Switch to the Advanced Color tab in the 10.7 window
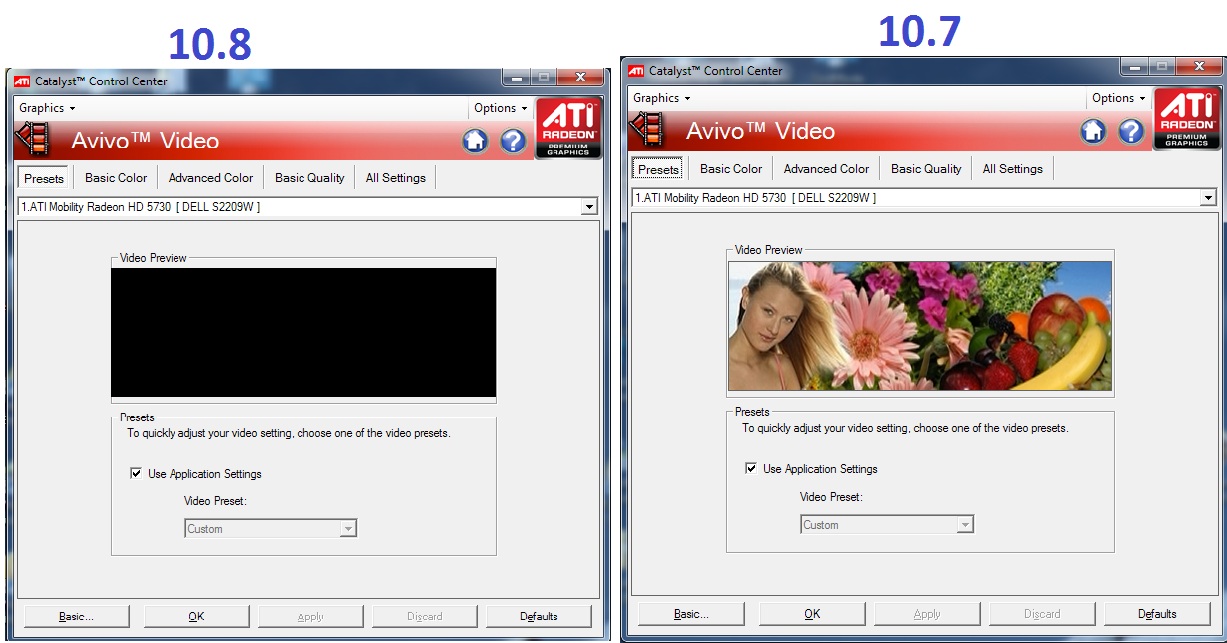The height and width of the screenshot is (643, 1227). [826, 169]
